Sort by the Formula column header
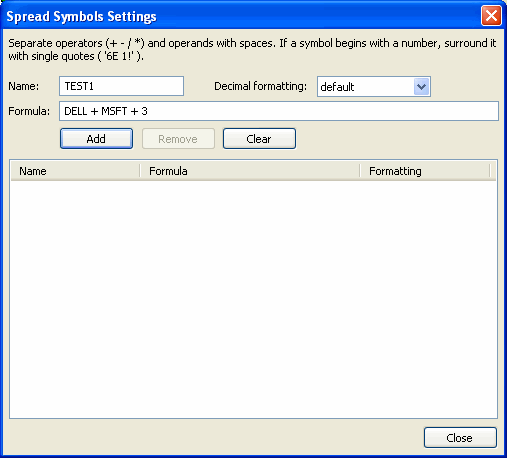The height and width of the screenshot is (458, 507). (x=250, y=171)
